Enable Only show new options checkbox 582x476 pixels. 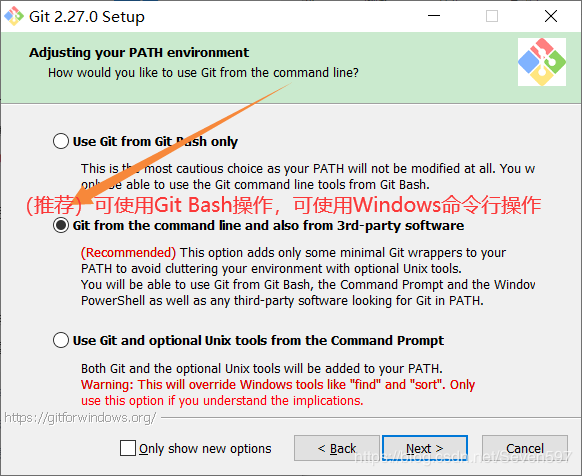[x=128, y=448]
